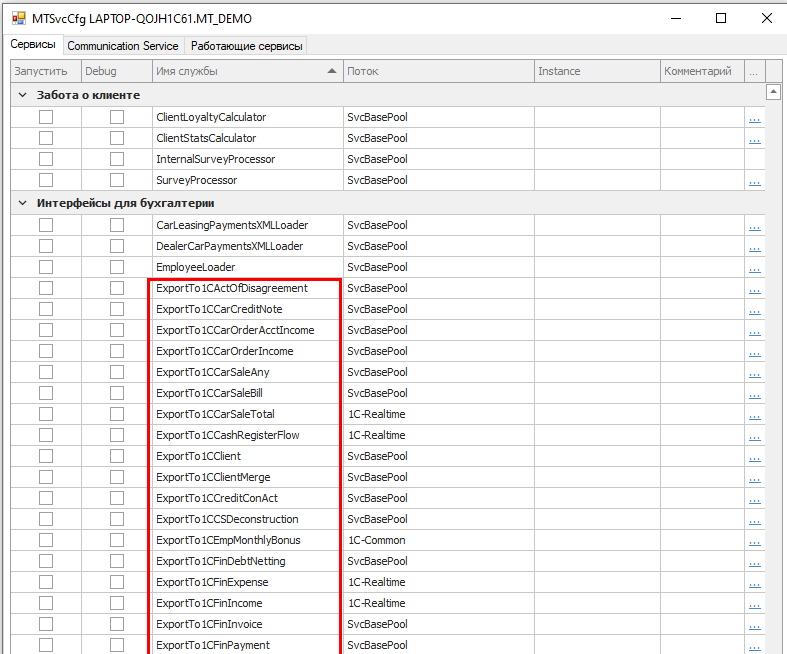The image size is (787, 654).
Task: Click the MTSvcCfg application icon in title bar
Action: 18,18
